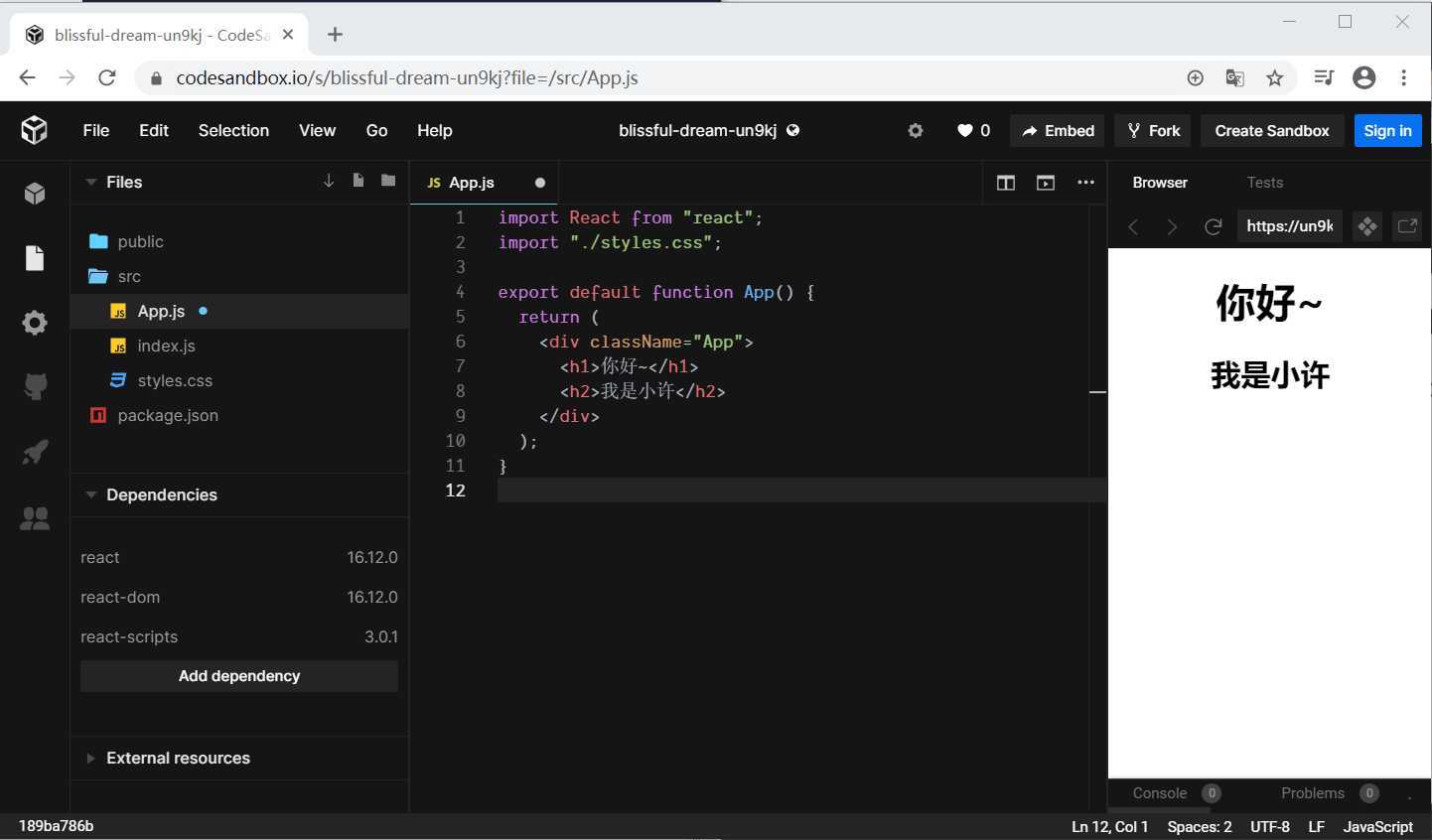Viewport: 1432px width, 840px height.
Task: Open the Chrome translate icon
Action: coord(1235,77)
